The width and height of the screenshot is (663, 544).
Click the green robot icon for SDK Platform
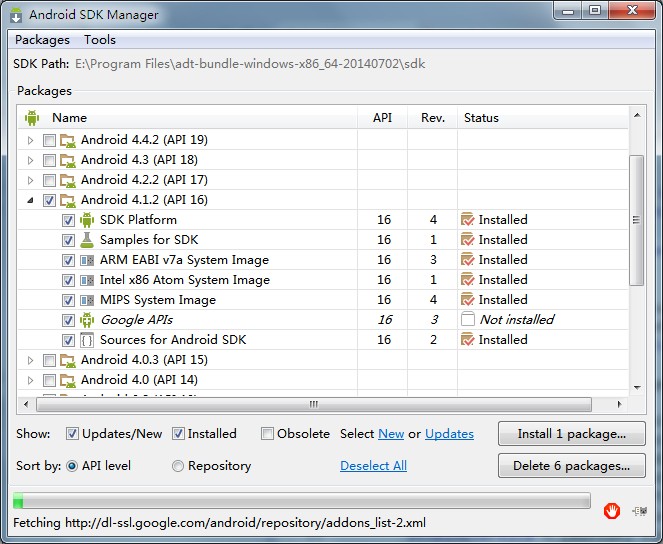point(87,220)
